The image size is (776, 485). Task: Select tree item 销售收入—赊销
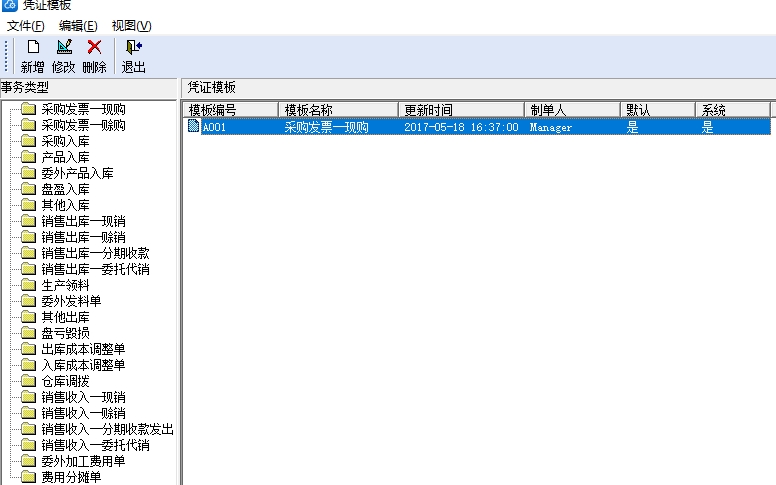[x=83, y=413]
